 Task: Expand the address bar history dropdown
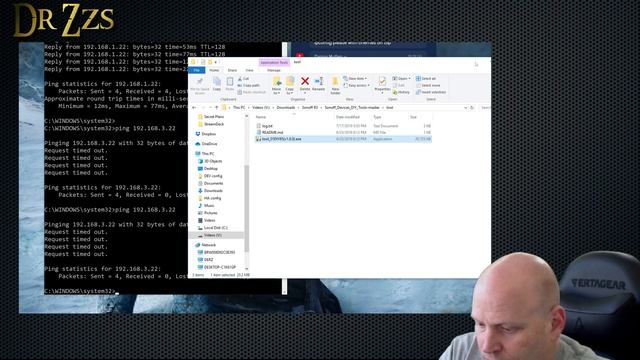(465, 107)
